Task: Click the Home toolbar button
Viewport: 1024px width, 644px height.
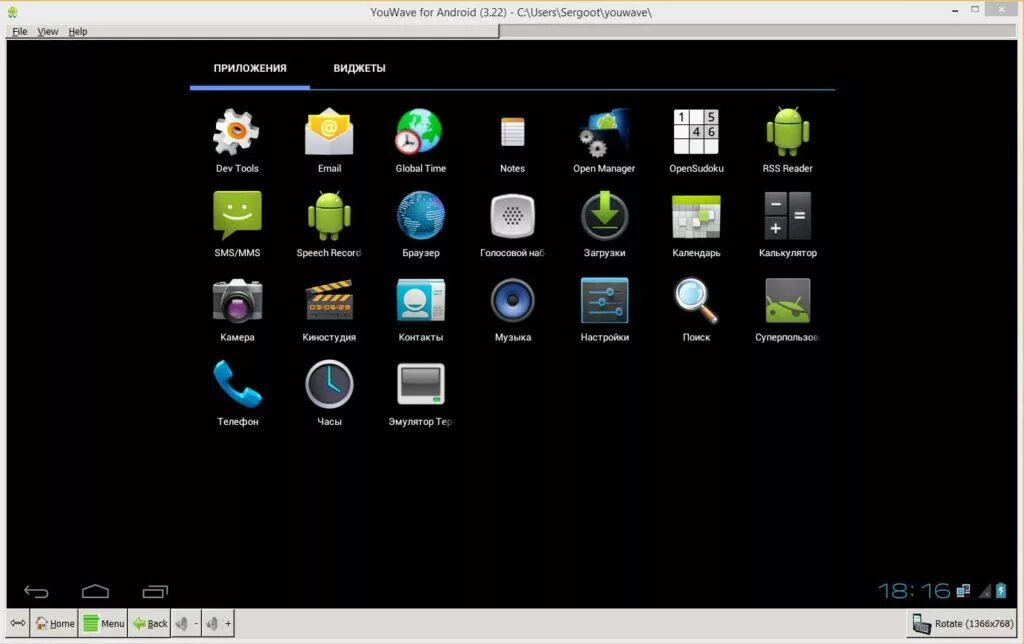Action: point(54,624)
